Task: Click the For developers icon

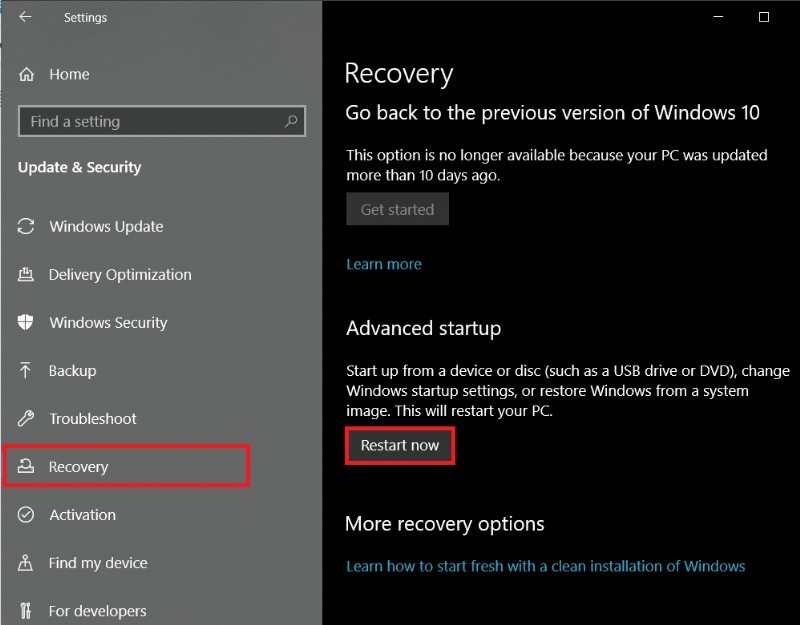Action: click(27, 611)
